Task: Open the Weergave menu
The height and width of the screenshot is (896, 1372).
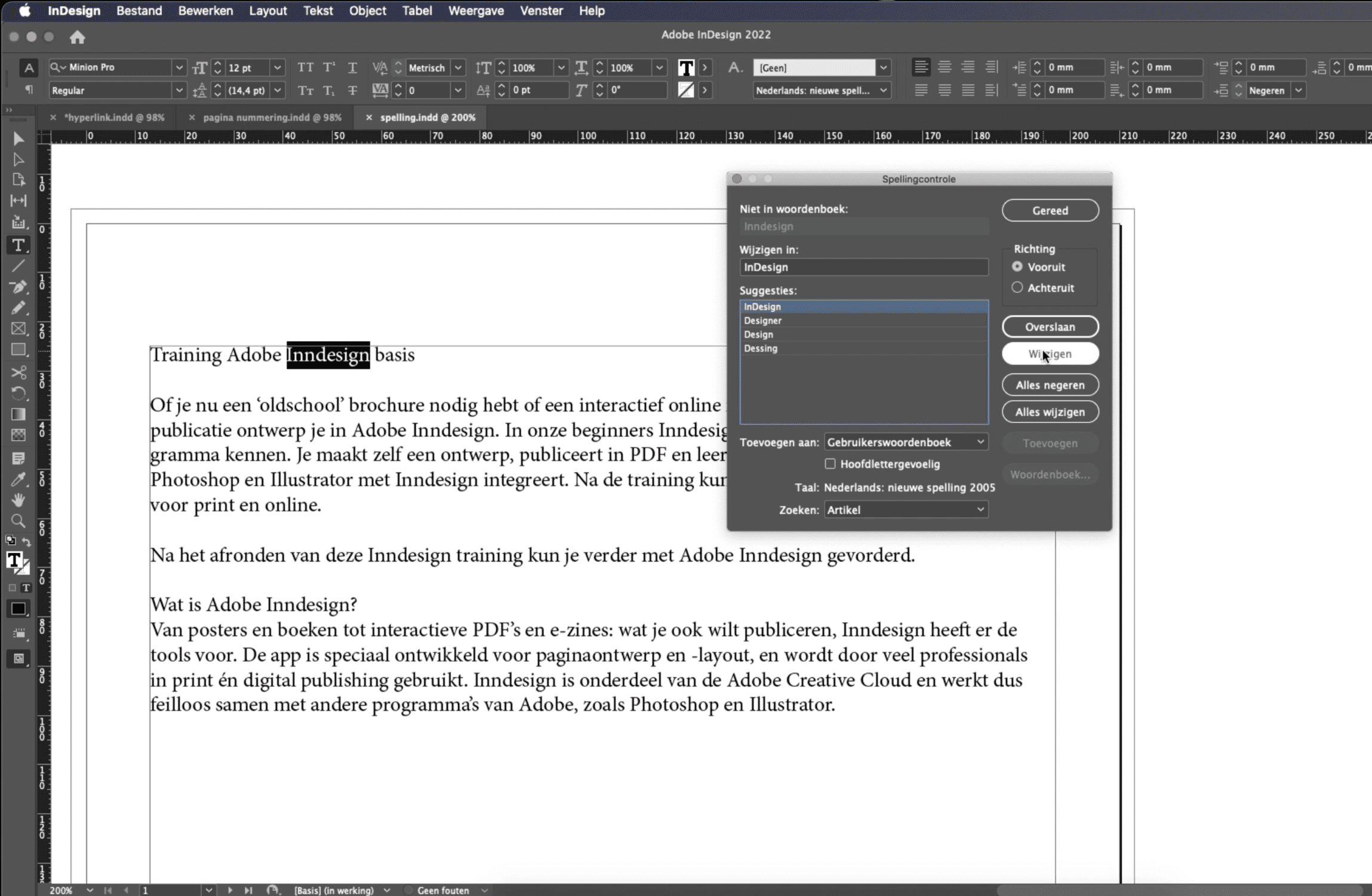Action: point(476,10)
